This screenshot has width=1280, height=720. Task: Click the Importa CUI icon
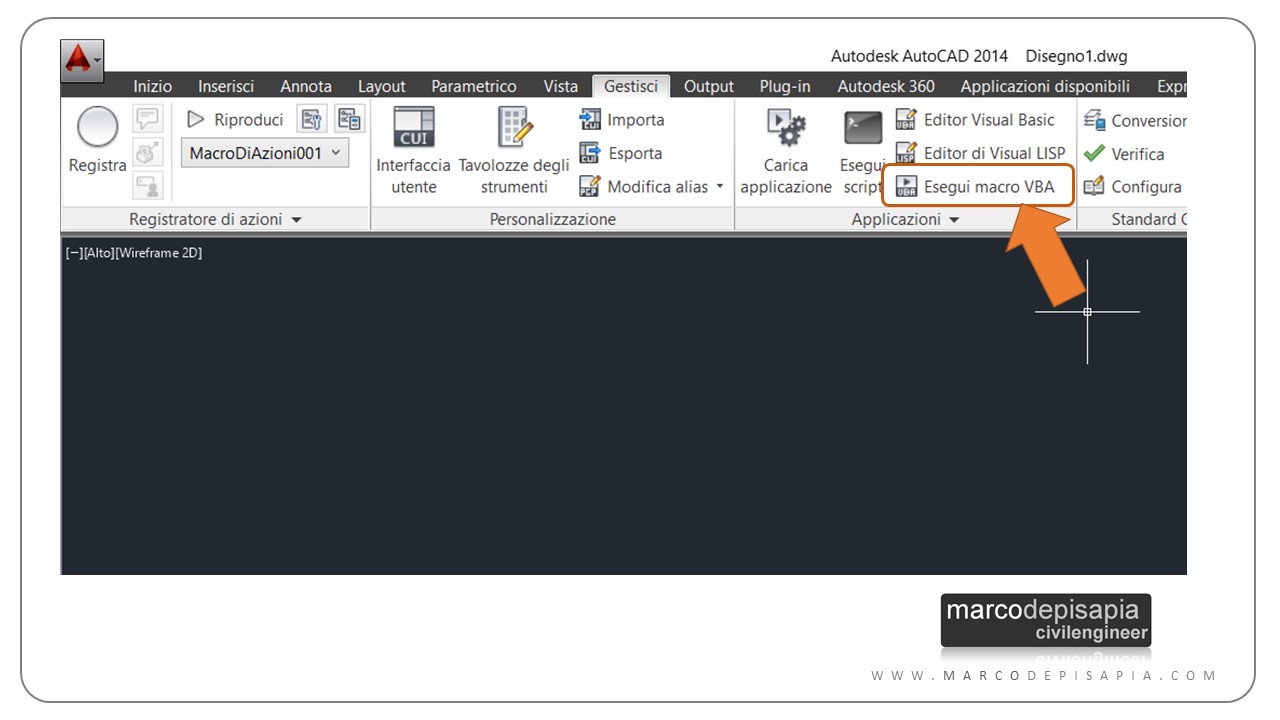point(590,120)
